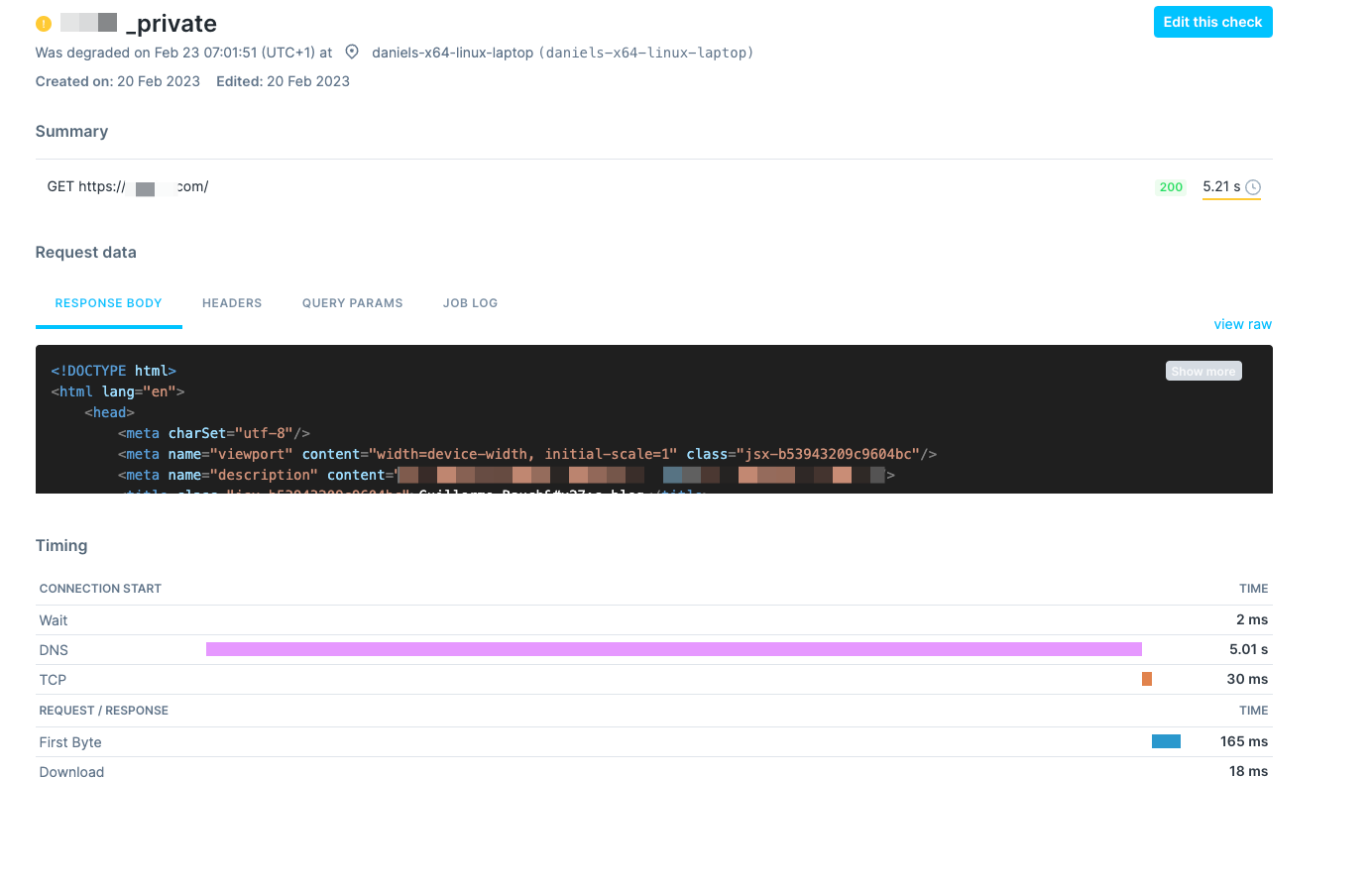Click the blue First Byte timing bar
Screen dimensions: 1372x888
tap(1166, 741)
